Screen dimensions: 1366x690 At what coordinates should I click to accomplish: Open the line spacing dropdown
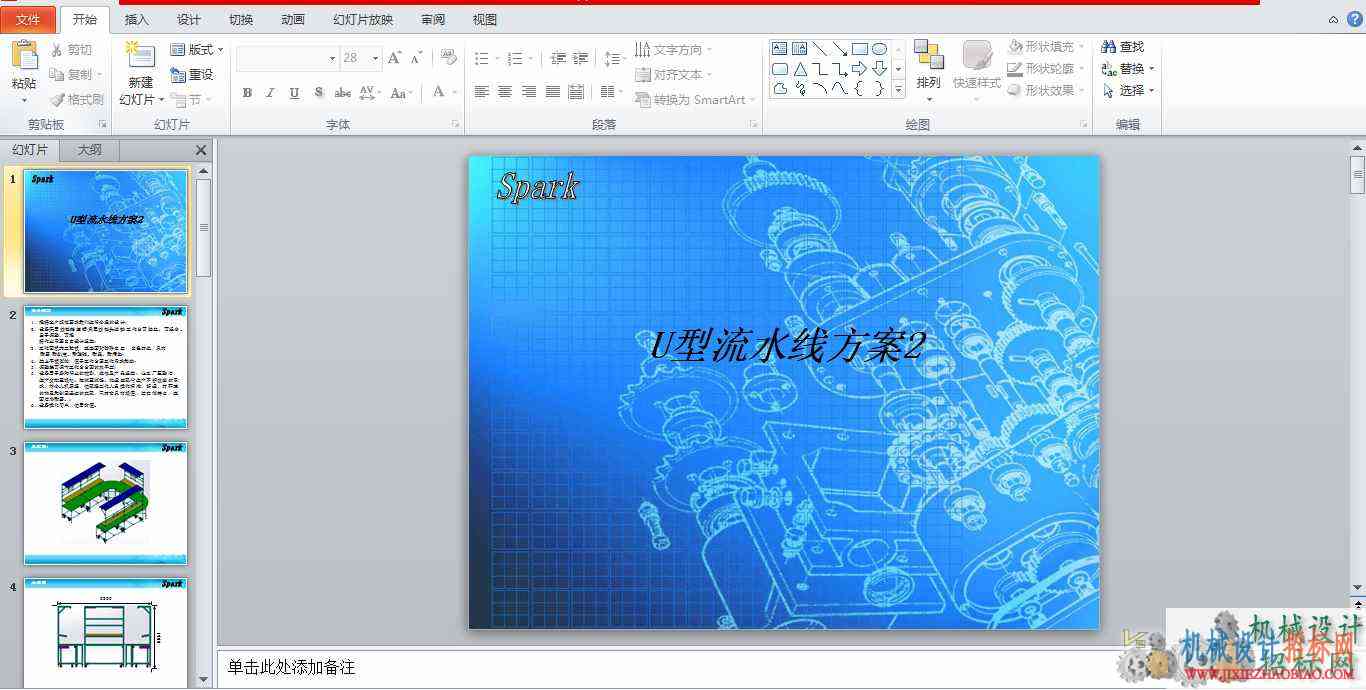(616, 59)
